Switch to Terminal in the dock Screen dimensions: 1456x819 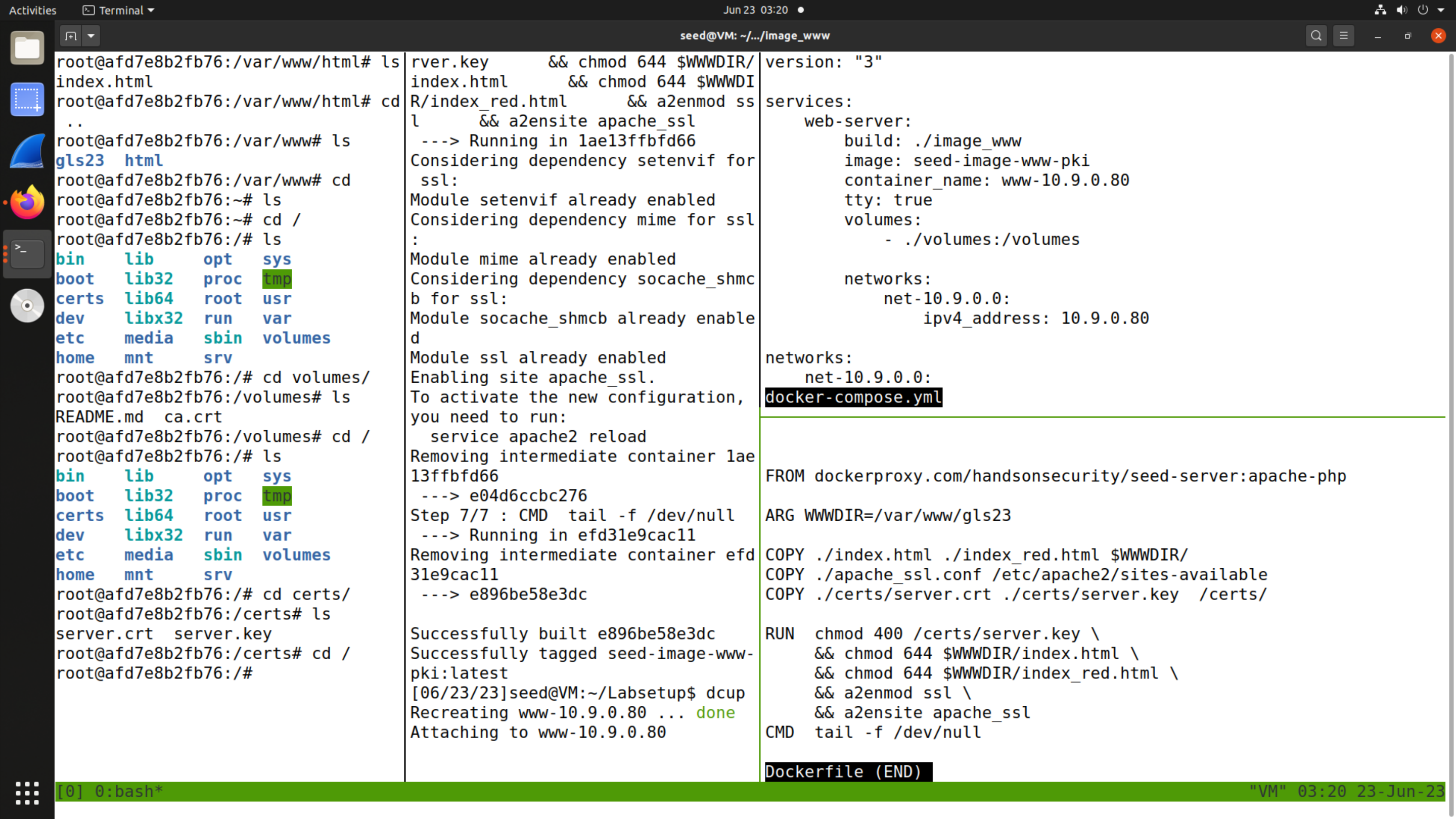click(x=27, y=254)
